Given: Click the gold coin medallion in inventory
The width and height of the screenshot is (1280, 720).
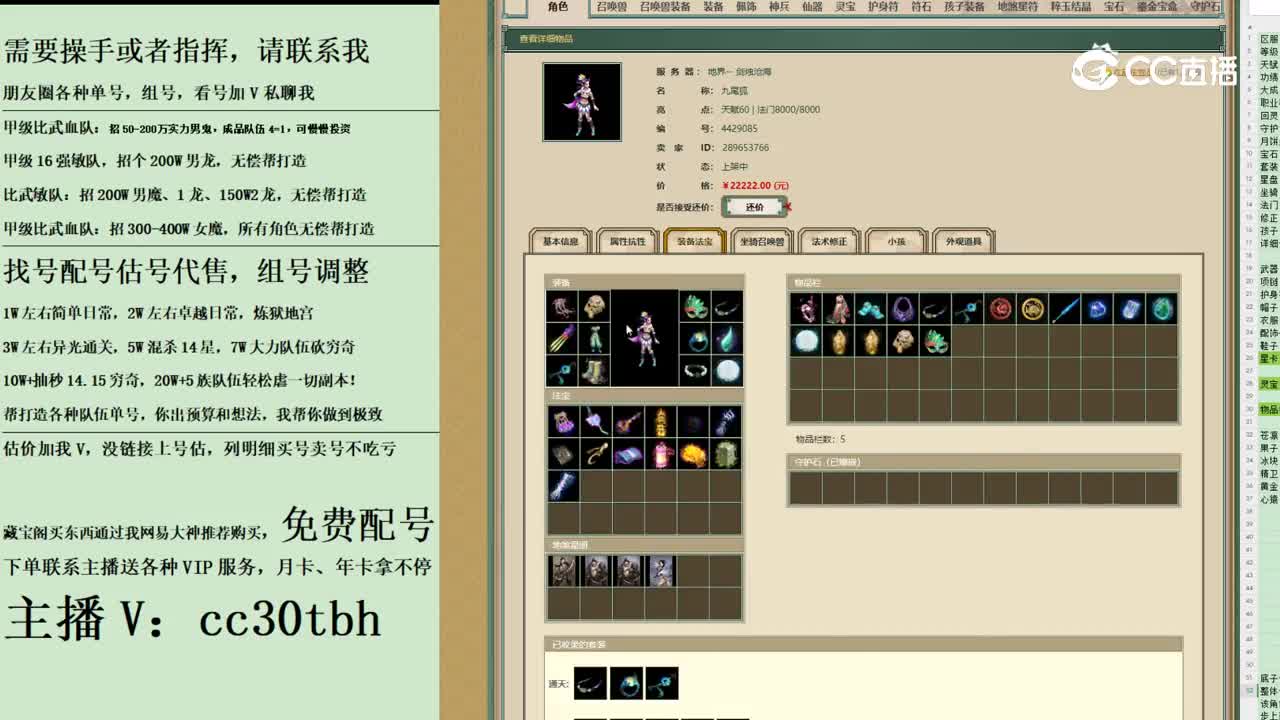Looking at the screenshot, I should [1032, 309].
